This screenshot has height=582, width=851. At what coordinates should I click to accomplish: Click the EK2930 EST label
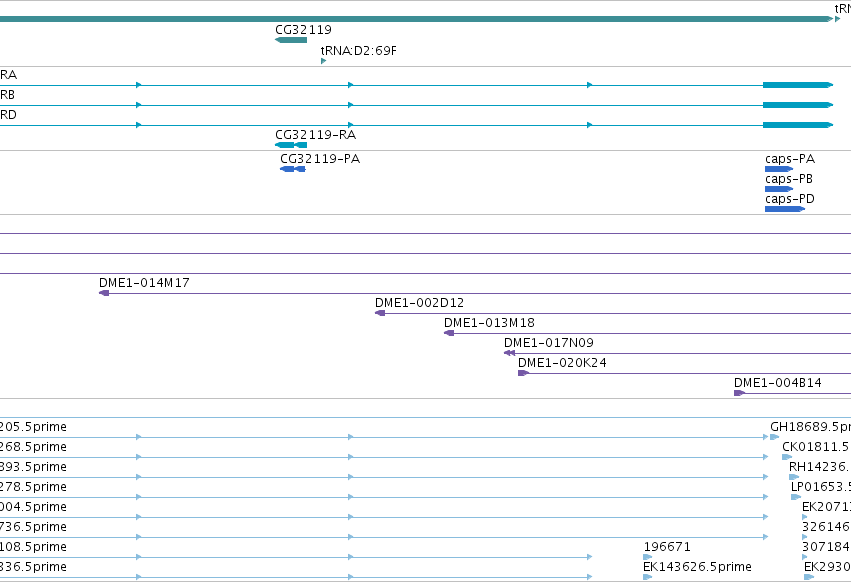point(827,567)
